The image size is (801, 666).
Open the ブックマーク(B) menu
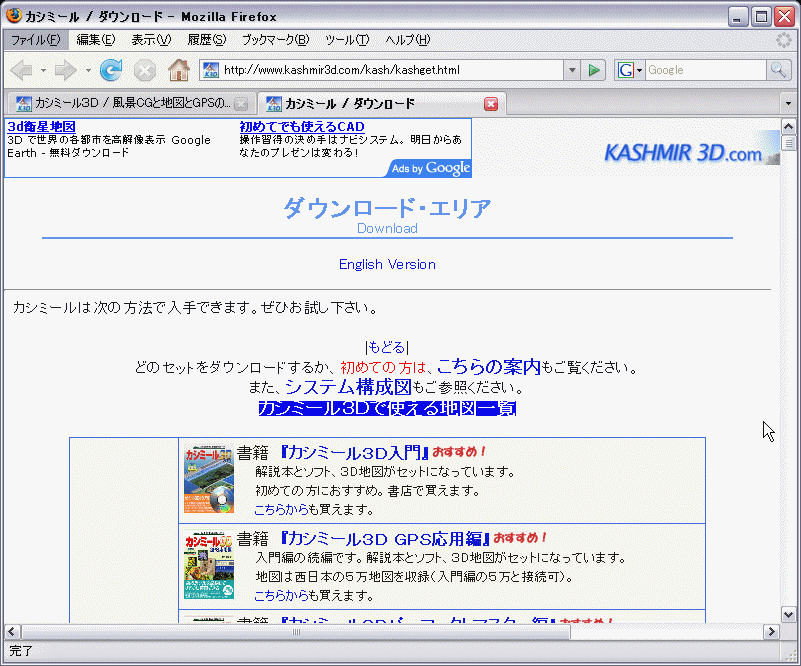(x=275, y=40)
